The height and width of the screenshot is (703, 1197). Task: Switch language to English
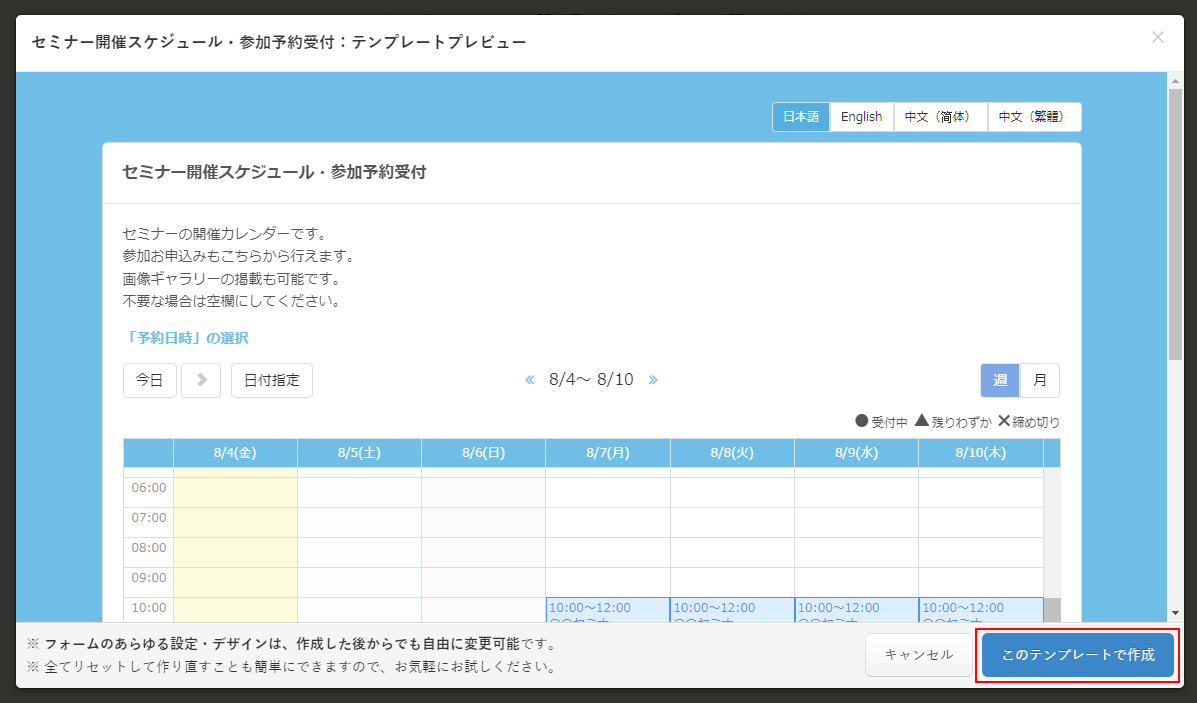[861, 117]
